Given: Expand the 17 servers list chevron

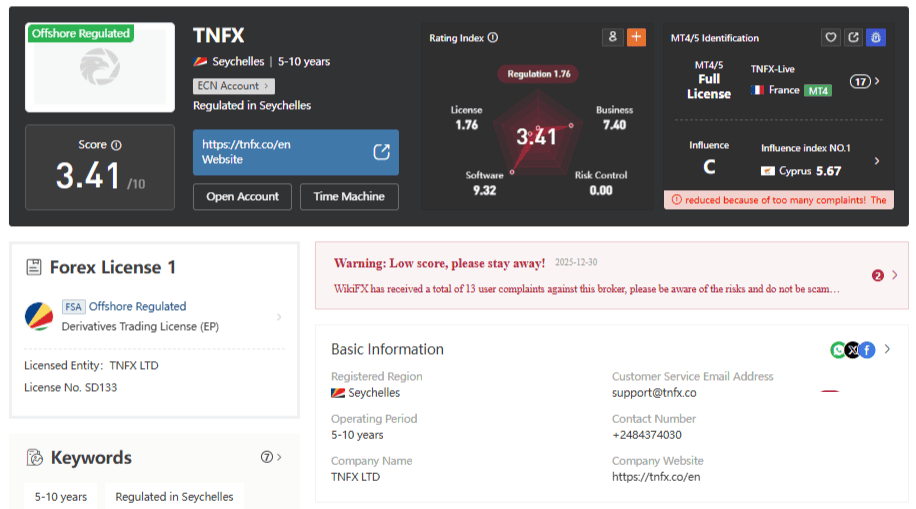Looking at the screenshot, I should tap(877, 81).
